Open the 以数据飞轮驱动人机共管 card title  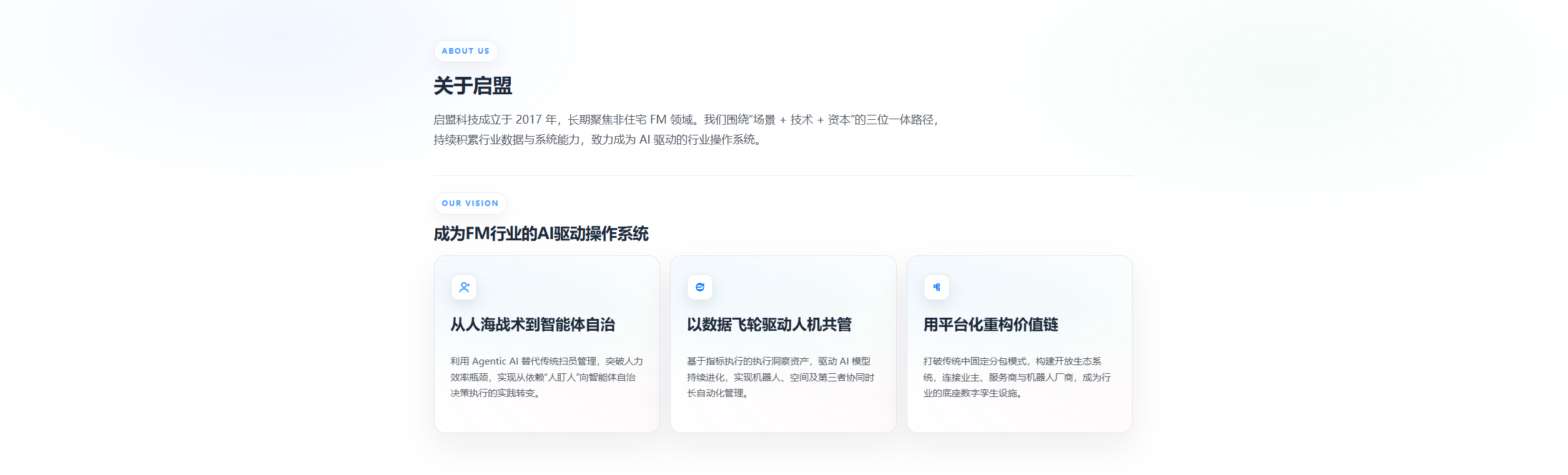click(x=769, y=325)
